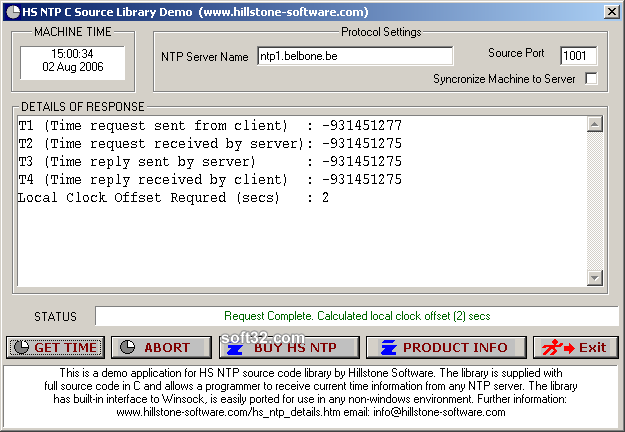Click the Exit button

tap(576, 348)
